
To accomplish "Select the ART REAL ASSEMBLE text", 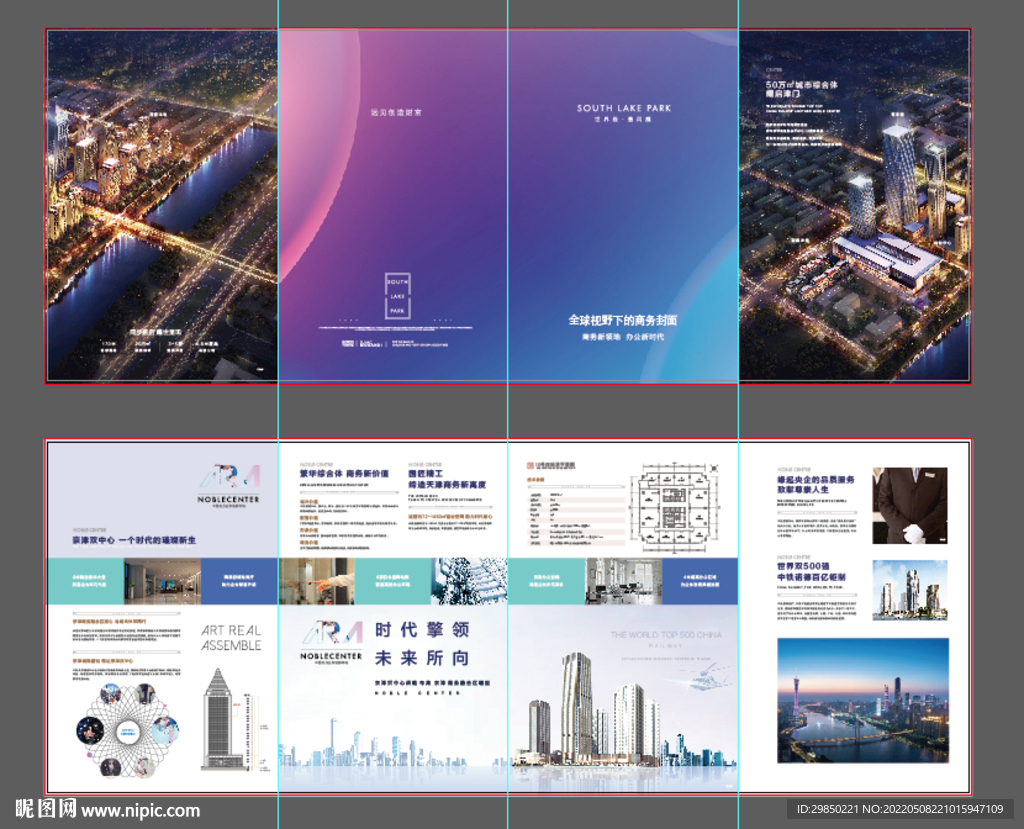I will (231, 638).
